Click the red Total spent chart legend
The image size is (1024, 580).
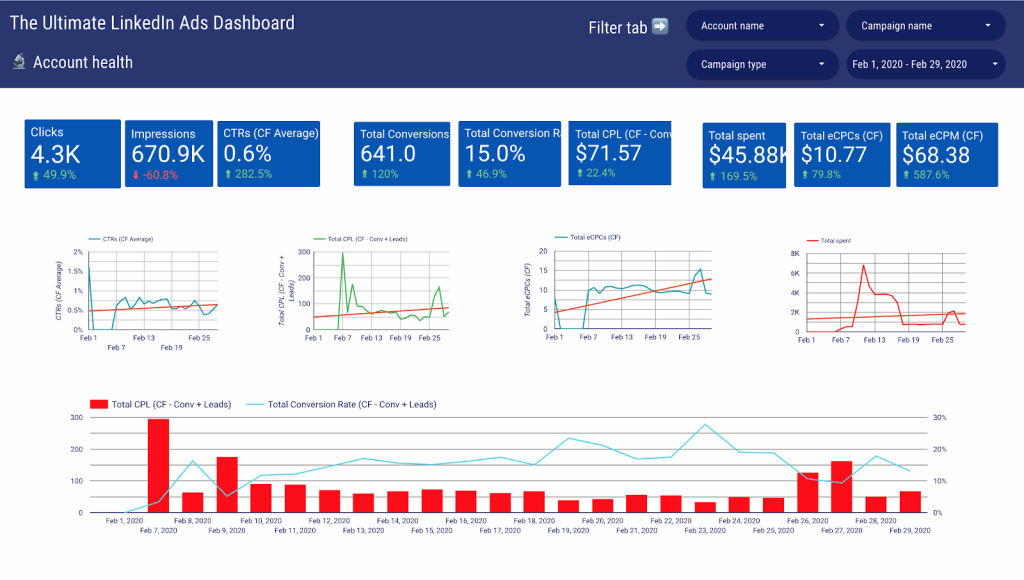[x=829, y=240]
